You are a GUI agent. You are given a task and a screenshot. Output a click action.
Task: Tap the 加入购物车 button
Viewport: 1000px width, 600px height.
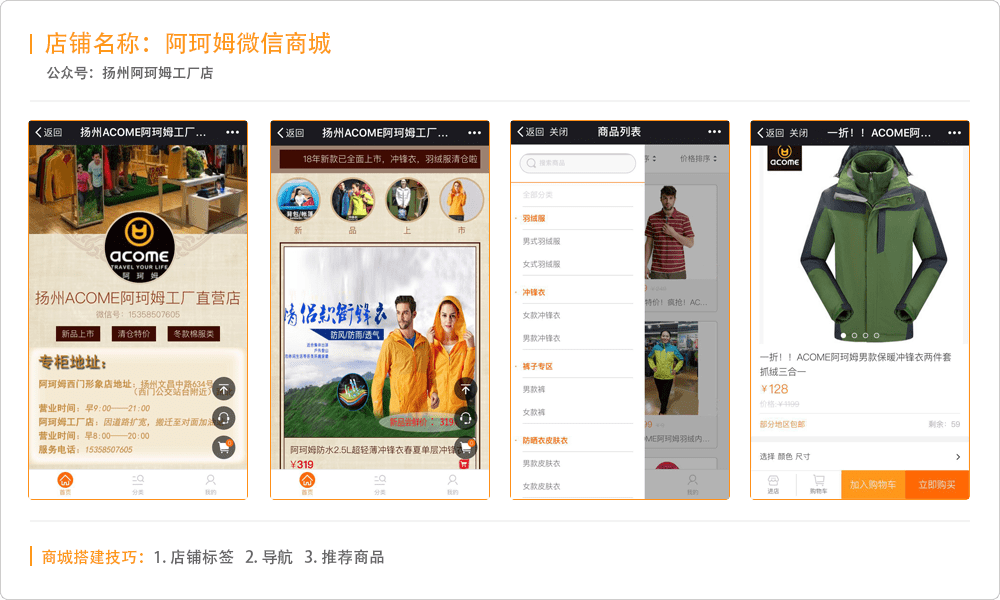(x=873, y=485)
